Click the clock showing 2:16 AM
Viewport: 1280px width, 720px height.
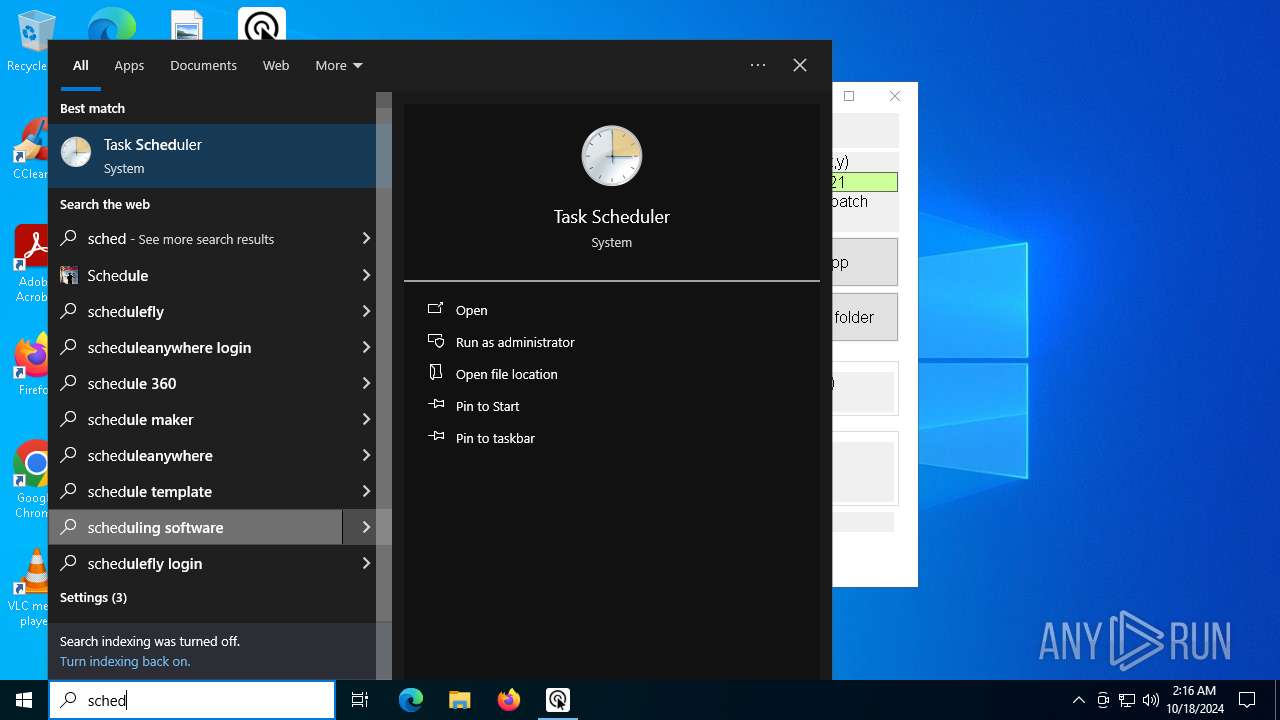pos(1194,700)
